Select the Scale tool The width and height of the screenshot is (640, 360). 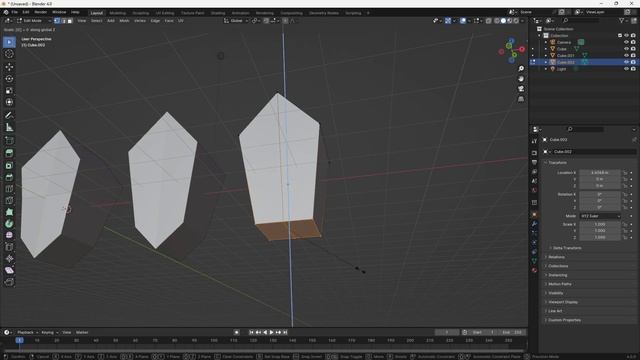(9, 90)
